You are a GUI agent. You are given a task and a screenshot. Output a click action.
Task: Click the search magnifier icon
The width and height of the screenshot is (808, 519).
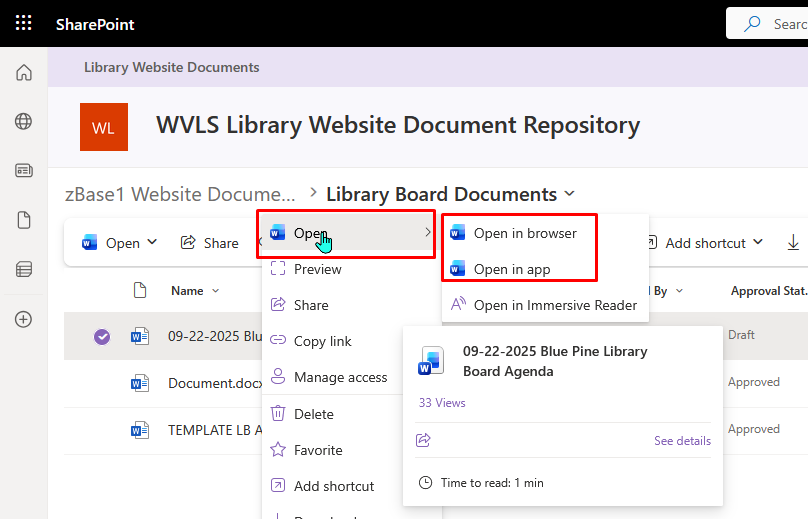752,24
